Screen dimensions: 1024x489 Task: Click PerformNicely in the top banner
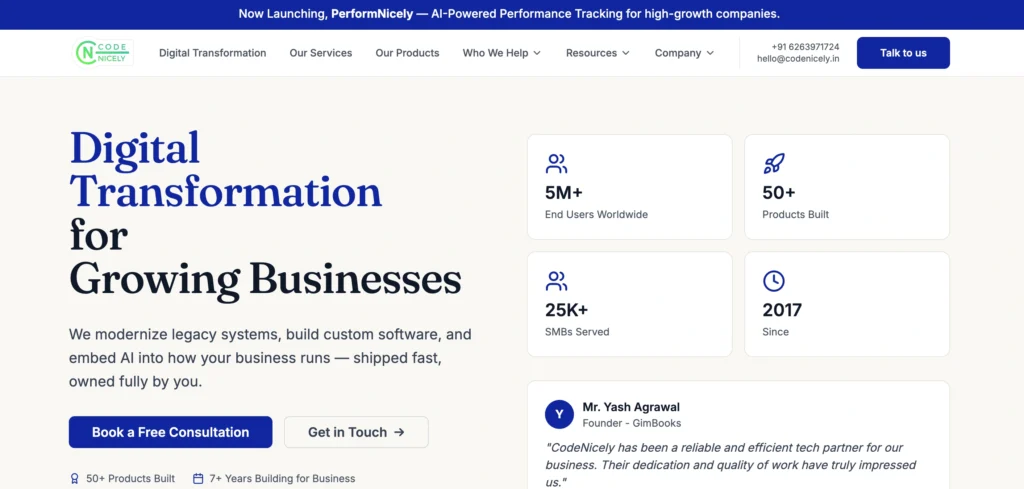[372, 14]
